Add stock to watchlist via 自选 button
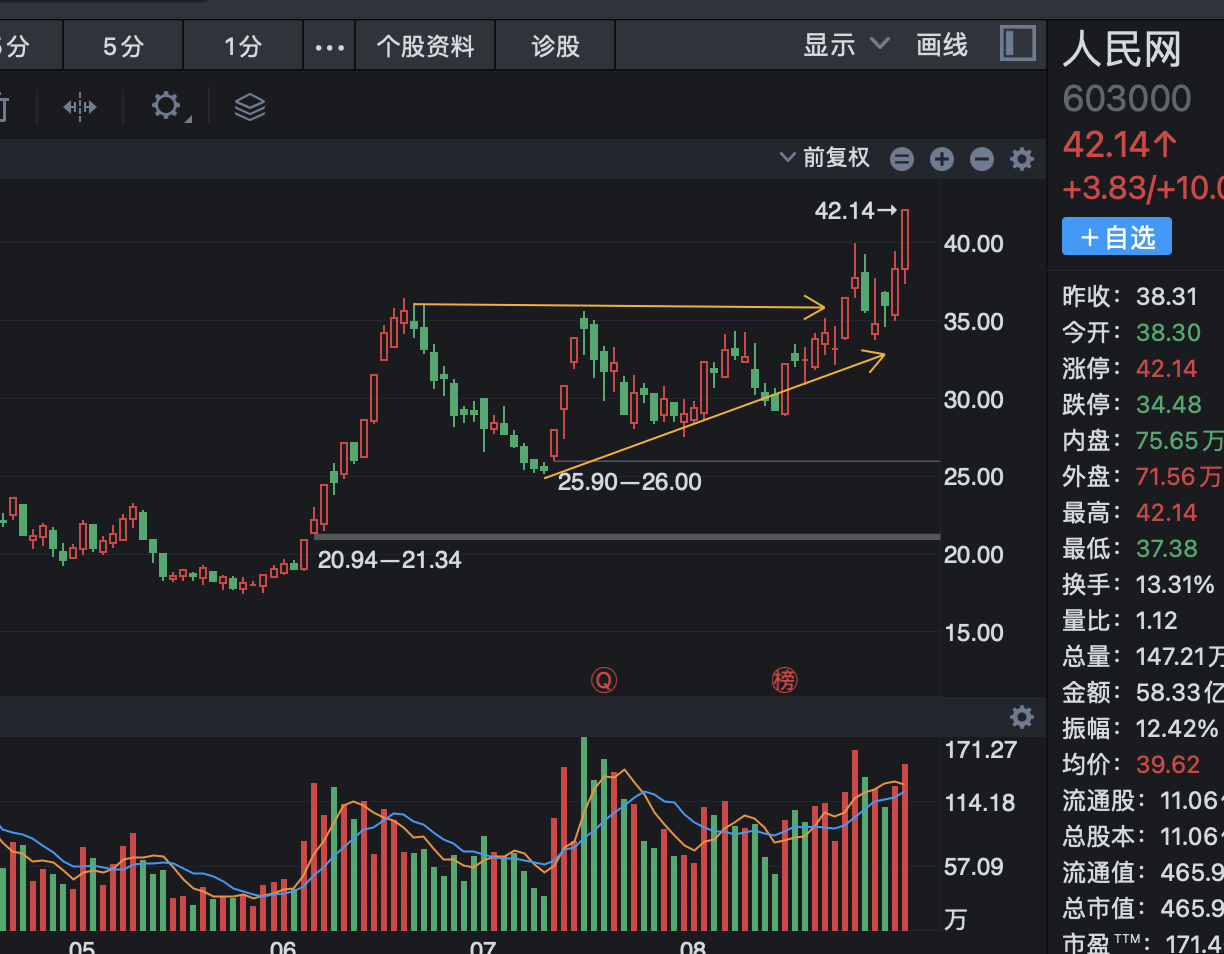Image resolution: width=1224 pixels, height=954 pixels. [x=1116, y=236]
